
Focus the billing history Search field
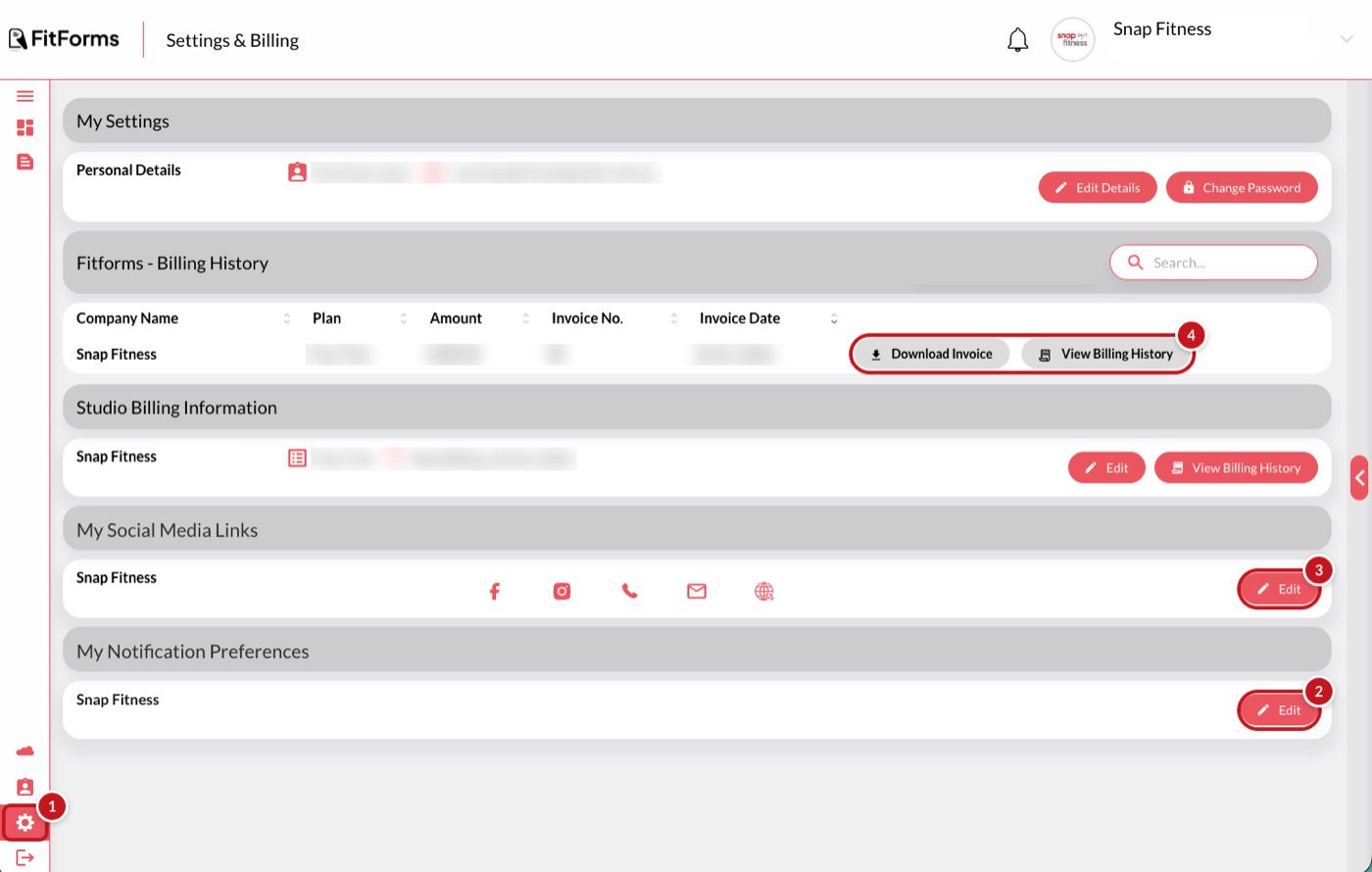pos(1213,263)
